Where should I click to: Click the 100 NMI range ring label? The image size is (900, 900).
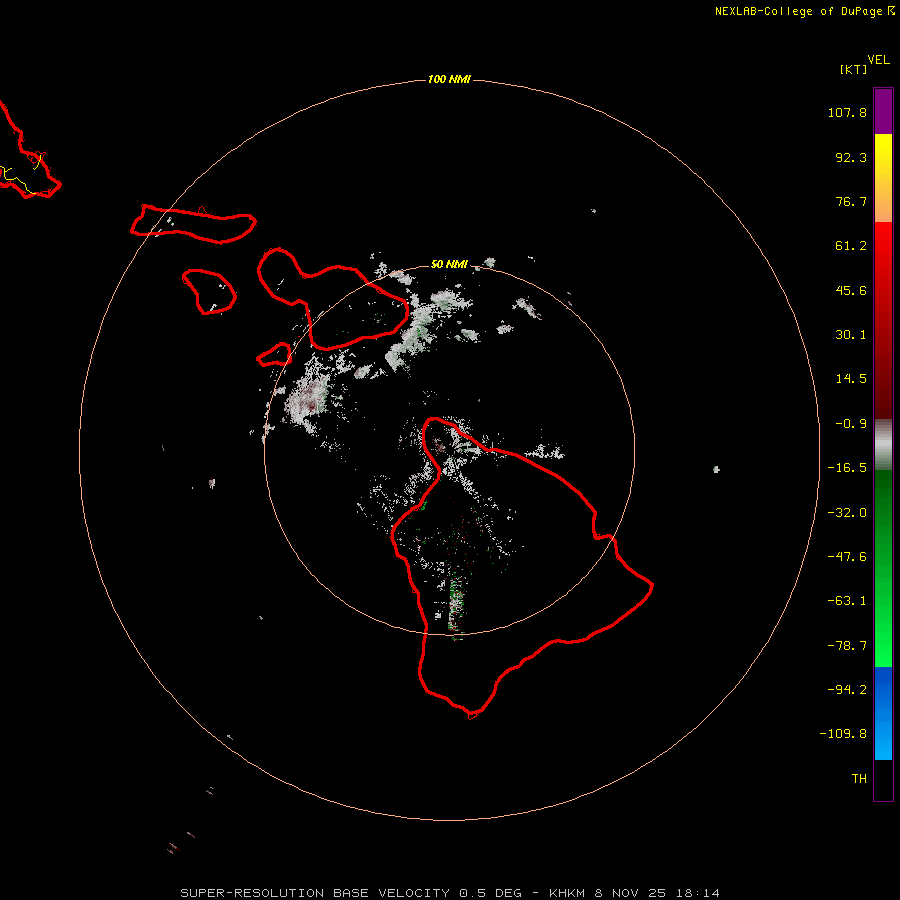click(x=449, y=79)
